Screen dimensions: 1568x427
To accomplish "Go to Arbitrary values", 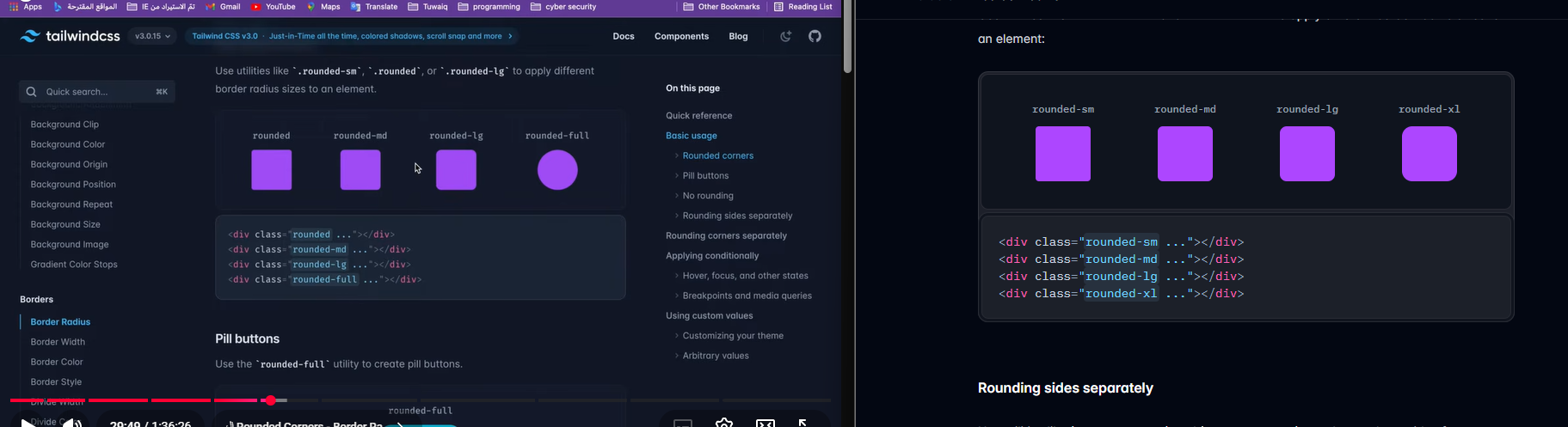I will point(716,356).
